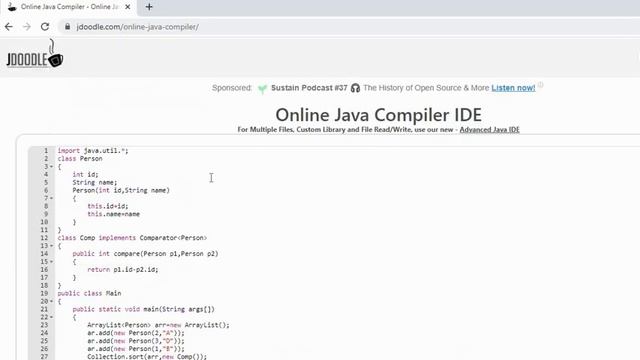This screenshot has width=640, height=360.
Task: Click the 'this.name=name' code line
Action: tap(113, 214)
